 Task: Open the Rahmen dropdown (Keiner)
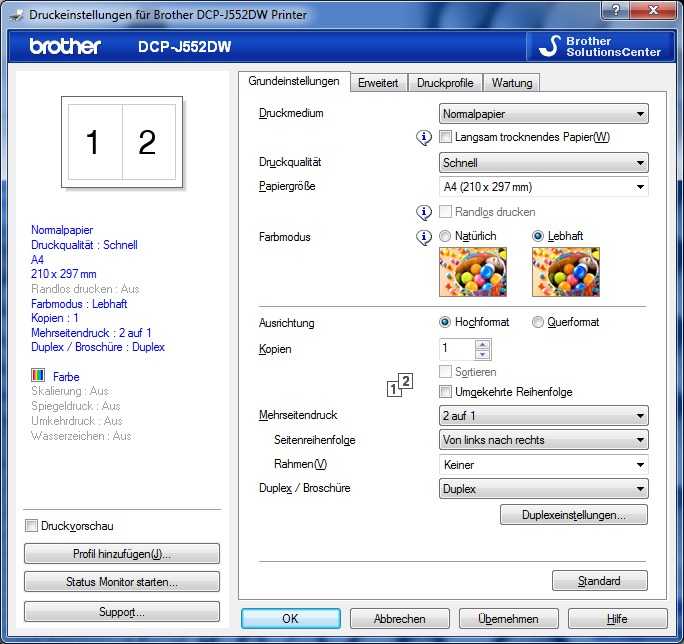point(544,465)
